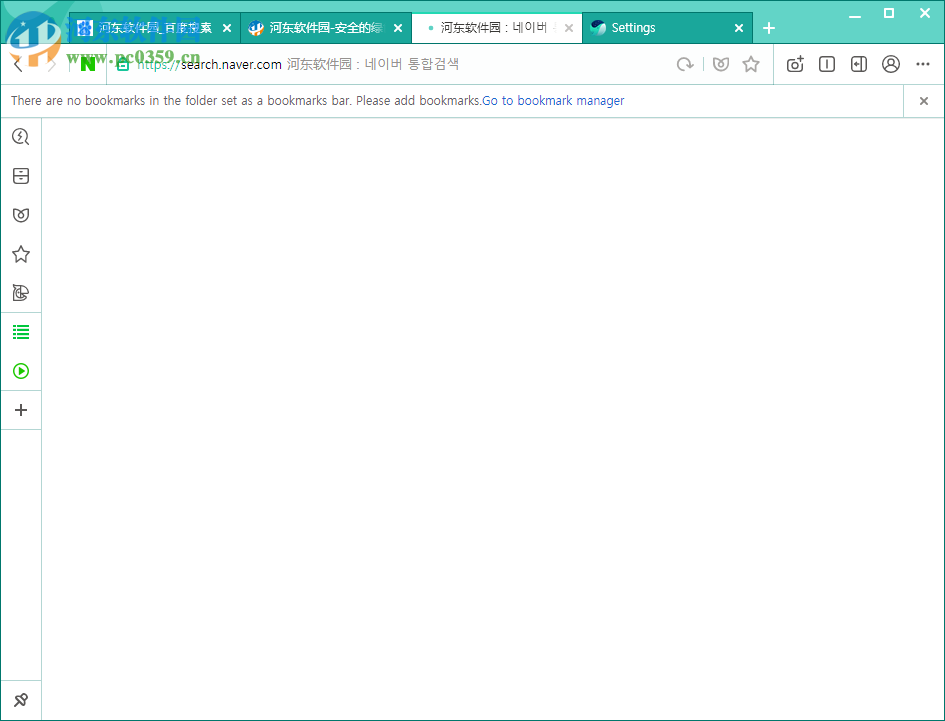Screen dimensions: 945x721
Task: Open the quick search sidebar icon
Action: coord(21,137)
